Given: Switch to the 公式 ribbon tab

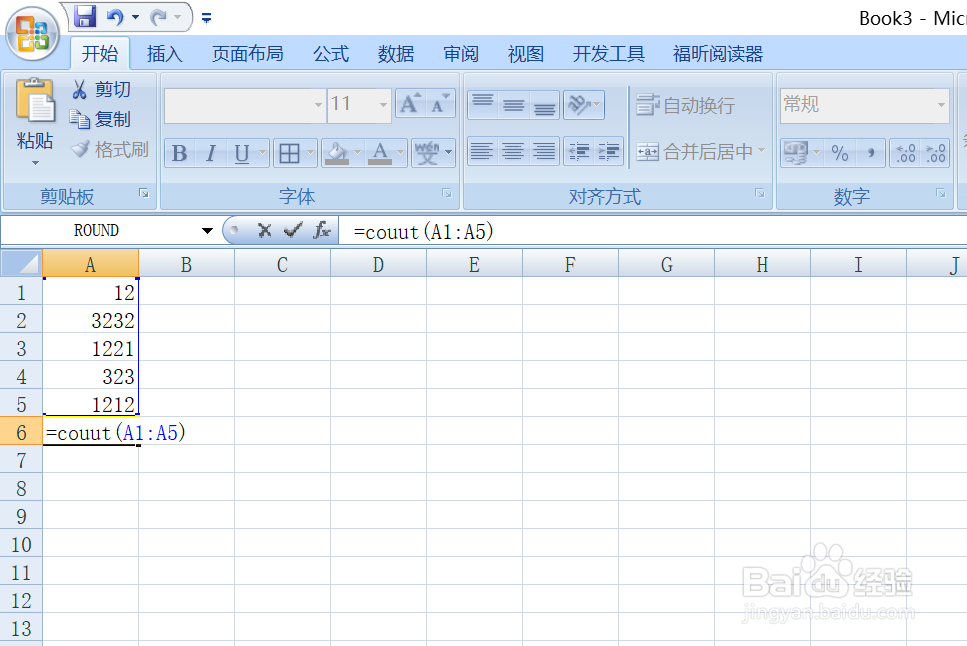Looking at the screenshot, I should (x=330, y=54).
